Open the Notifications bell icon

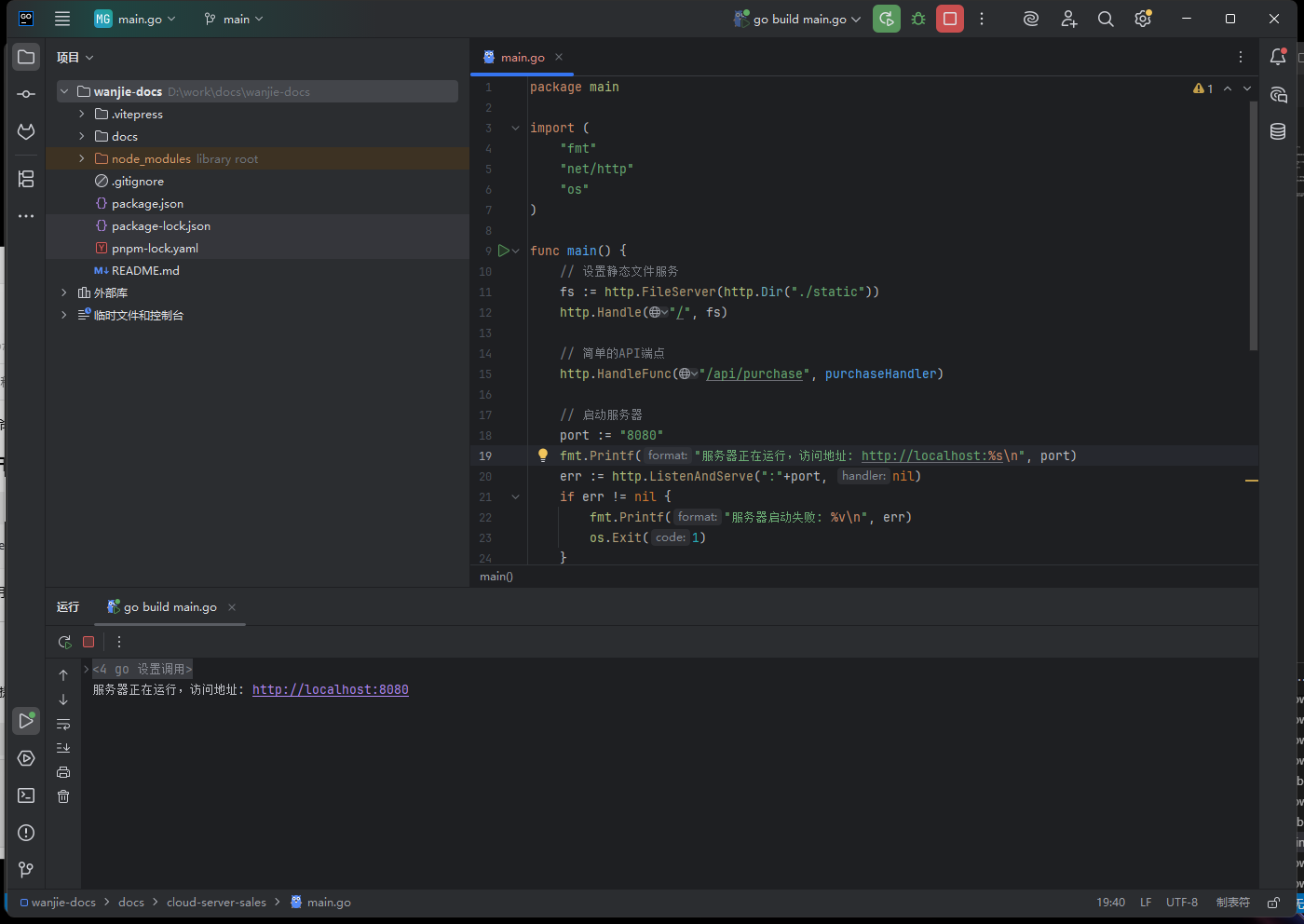coord(1278,57)
